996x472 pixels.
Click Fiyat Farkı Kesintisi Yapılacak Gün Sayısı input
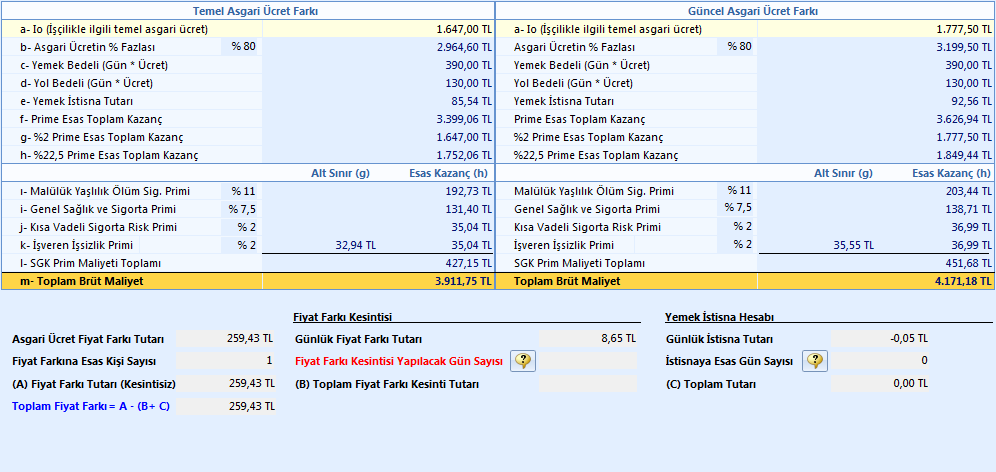[x=589, y=361]
